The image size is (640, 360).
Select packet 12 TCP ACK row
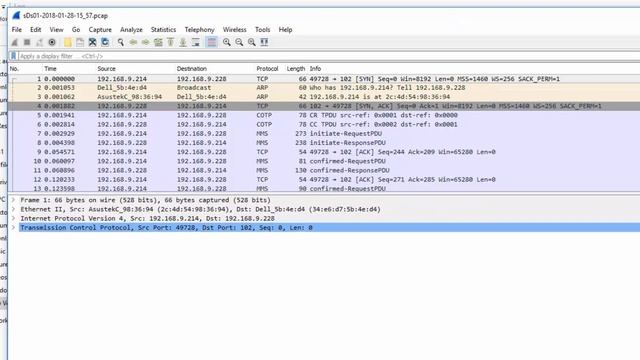(x=324, y=180)
